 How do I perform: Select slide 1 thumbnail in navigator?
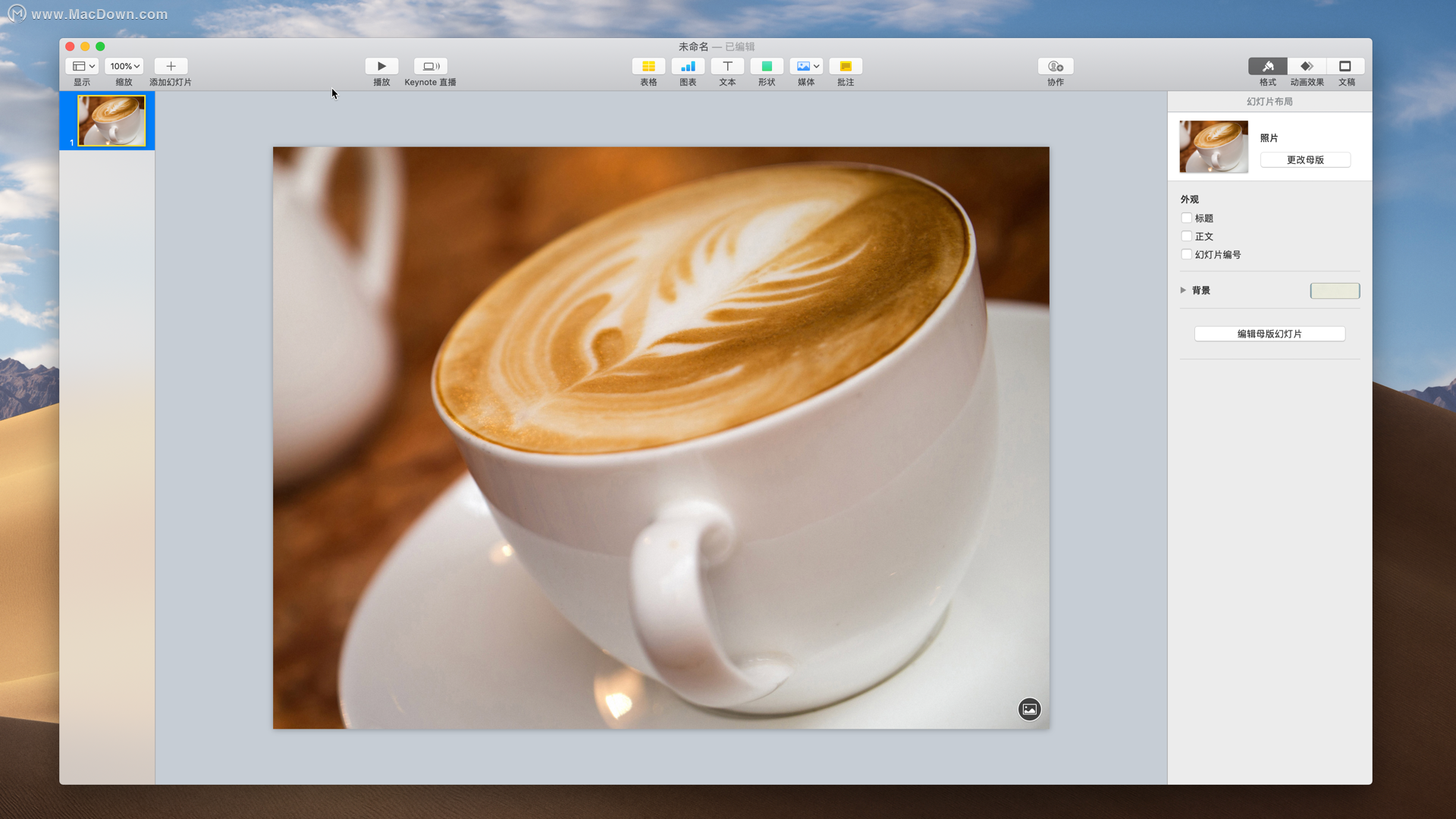[x=111, y=121]
